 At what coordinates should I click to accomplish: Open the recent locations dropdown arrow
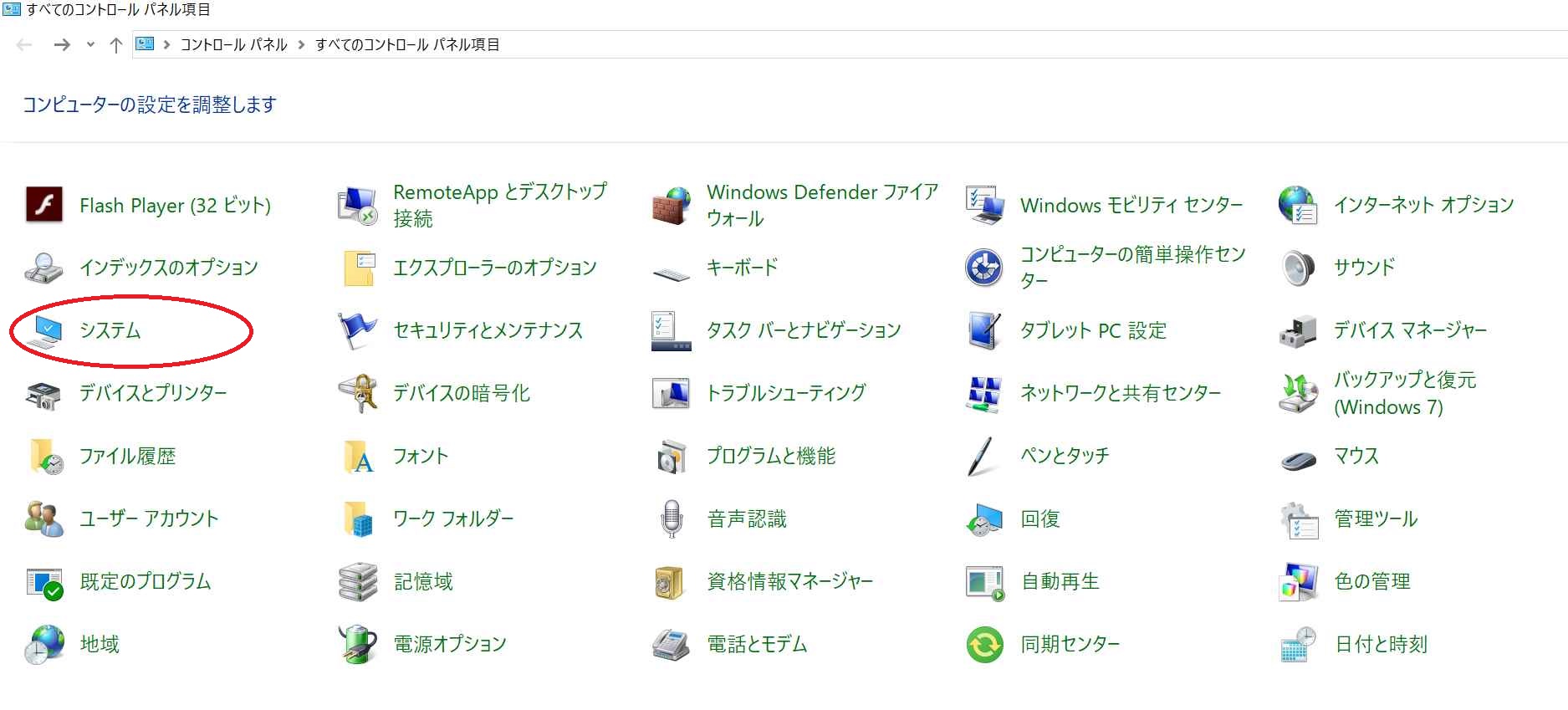coord(90,45)
